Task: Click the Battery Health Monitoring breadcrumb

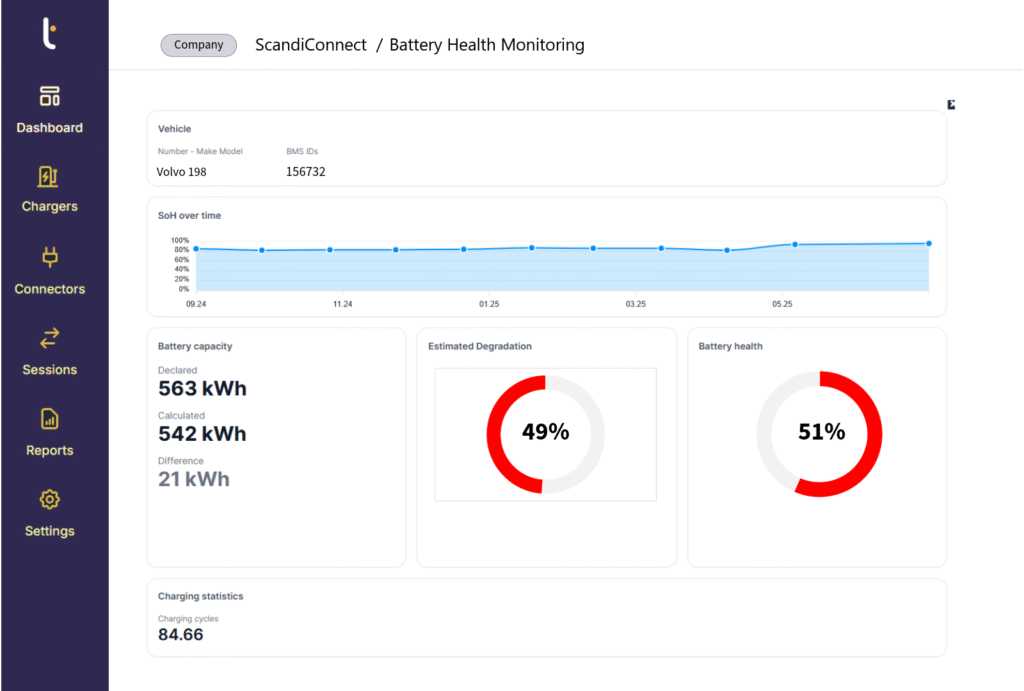Action: [x=487, y=44]
